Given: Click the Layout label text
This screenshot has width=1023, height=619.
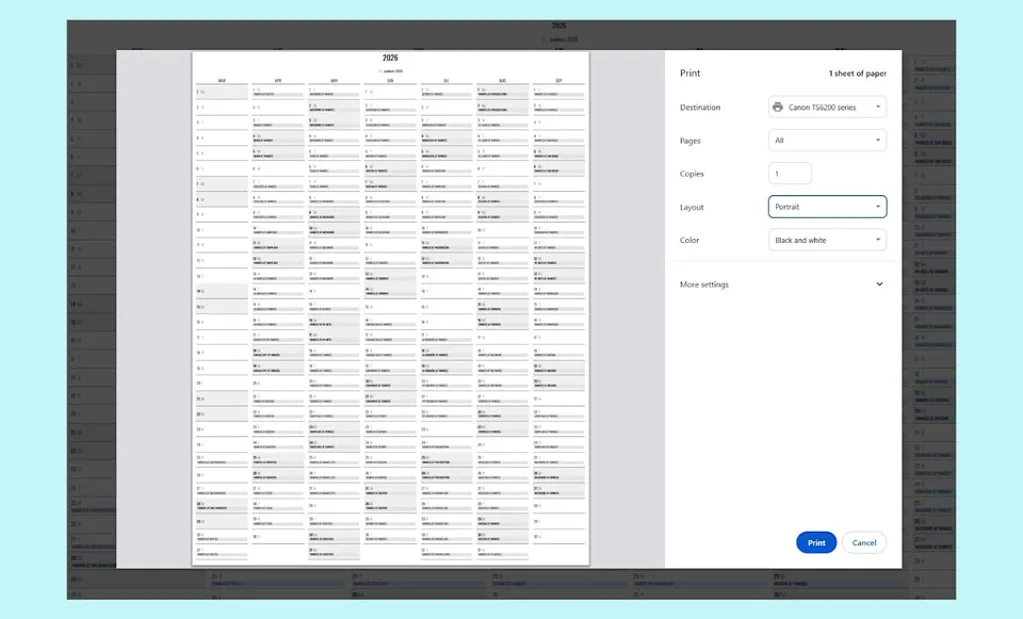Looking at the screenshot, I should pyautogui.click(x=692, y=208).
